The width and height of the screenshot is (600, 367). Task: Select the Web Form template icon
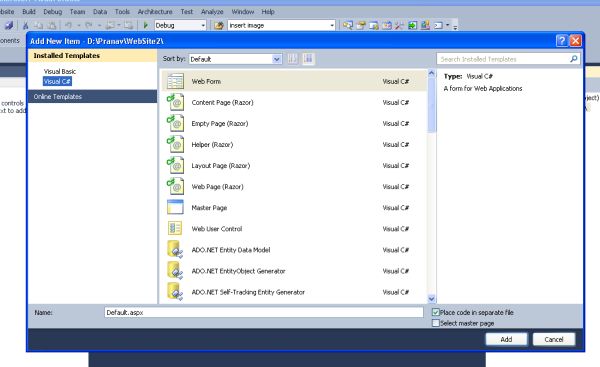point(175,81)
